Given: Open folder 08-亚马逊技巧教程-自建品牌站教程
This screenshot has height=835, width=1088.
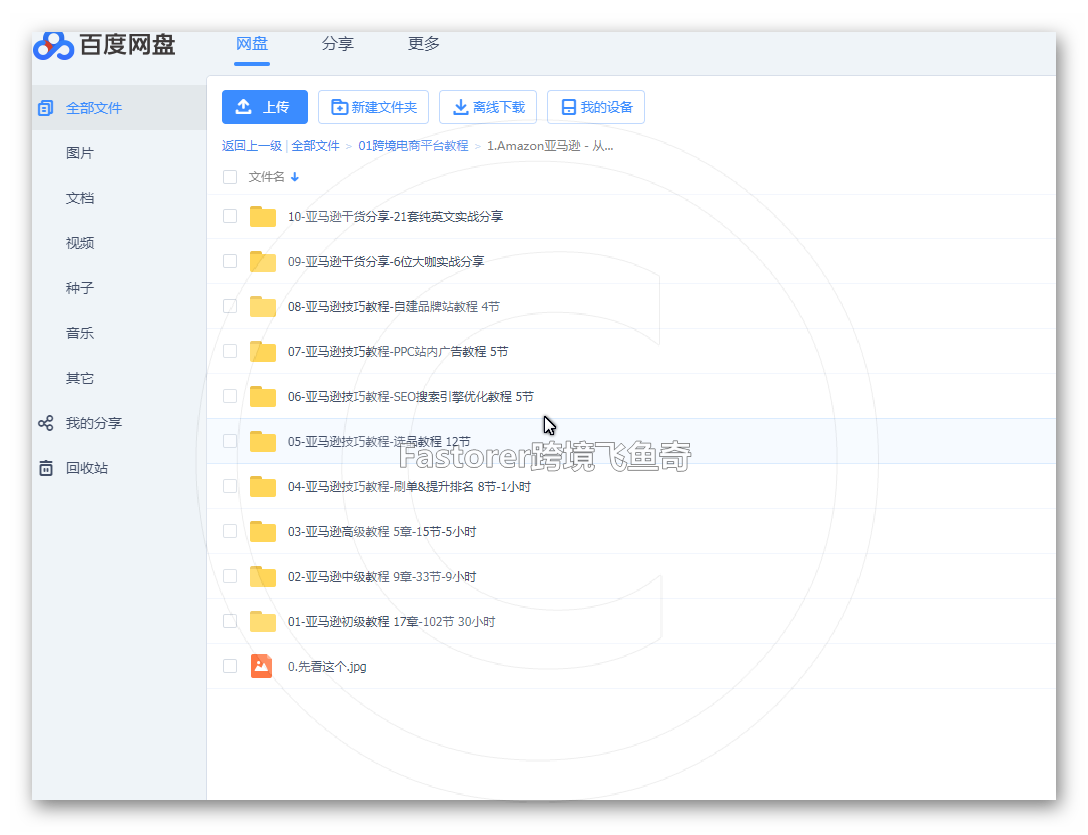Looking at the screenshot, I should point(393,307).
